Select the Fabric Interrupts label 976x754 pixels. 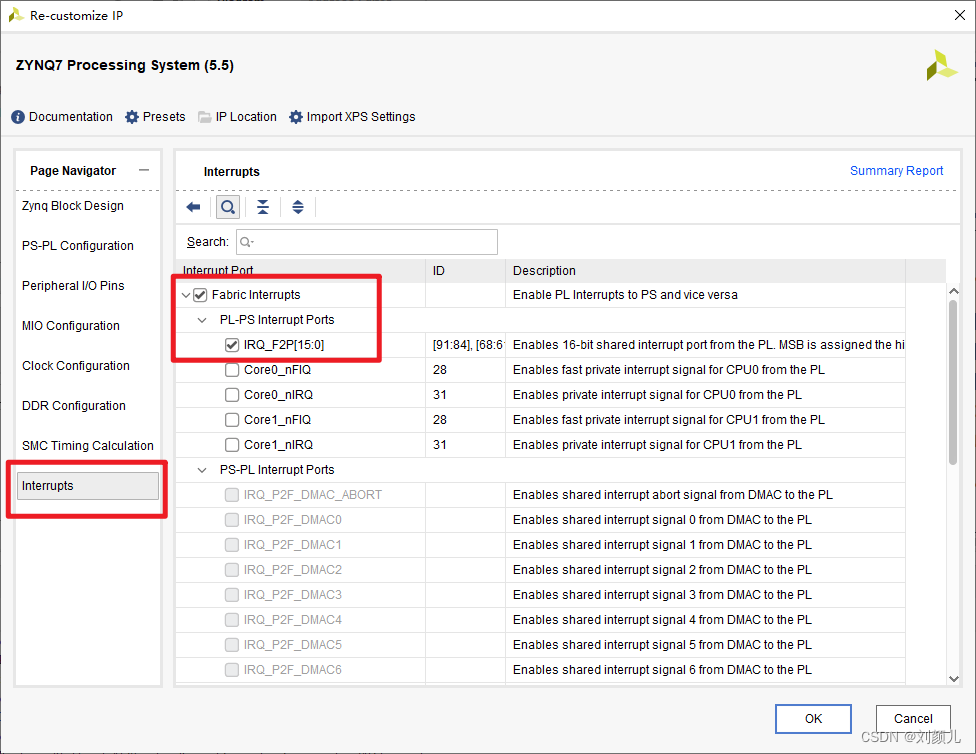click(x=256, y=295)
